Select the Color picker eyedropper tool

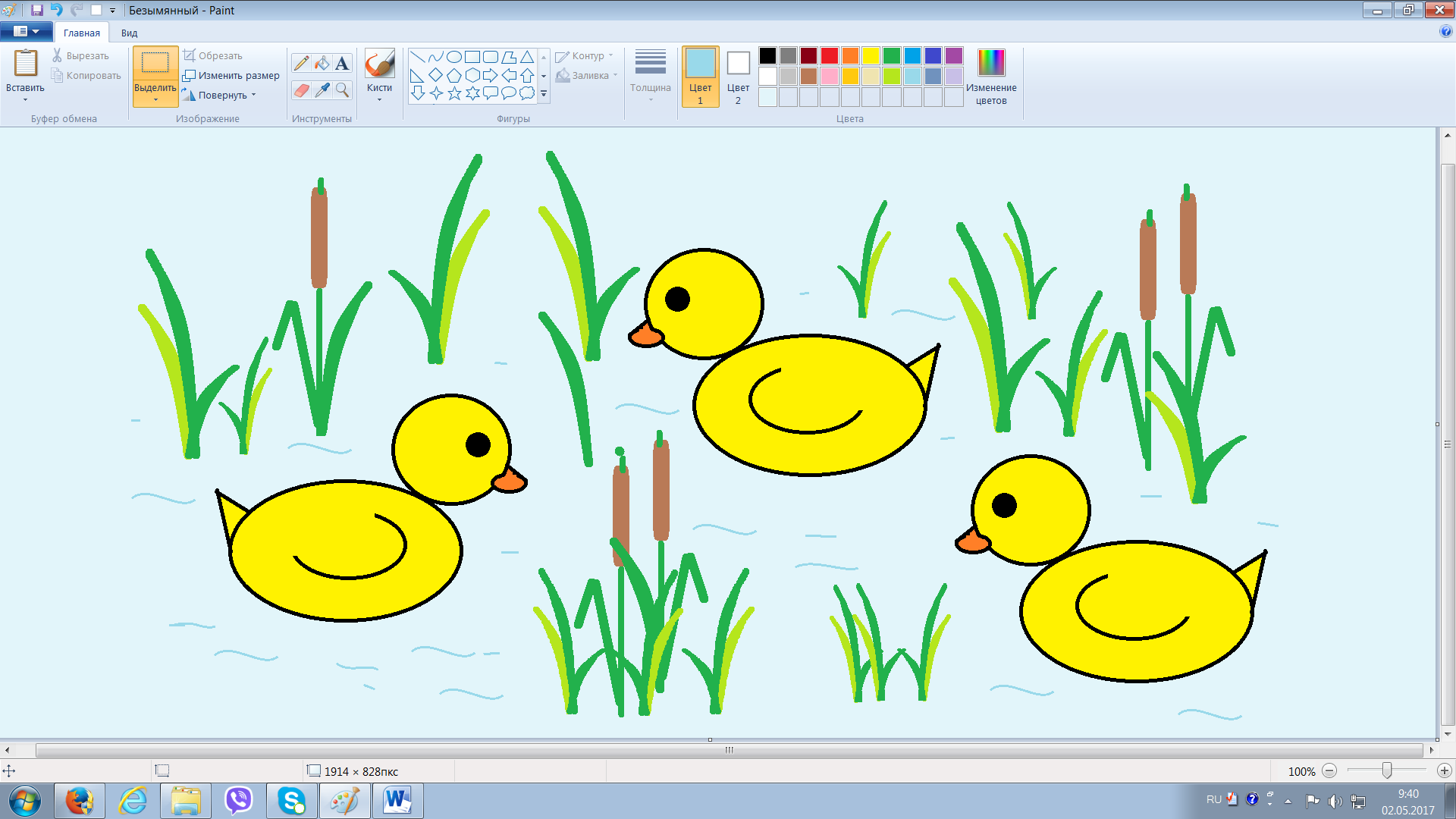tap(322, 90)
